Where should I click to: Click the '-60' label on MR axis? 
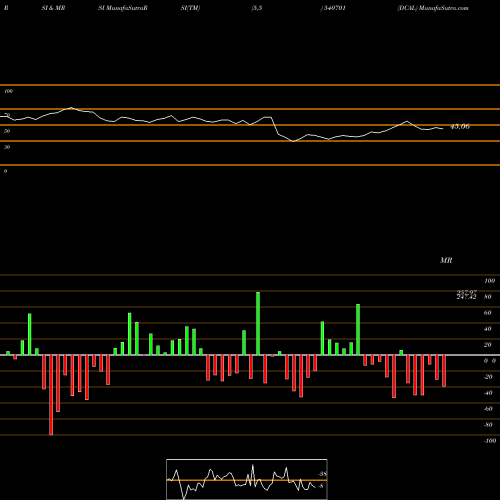(x=488, y=409)
